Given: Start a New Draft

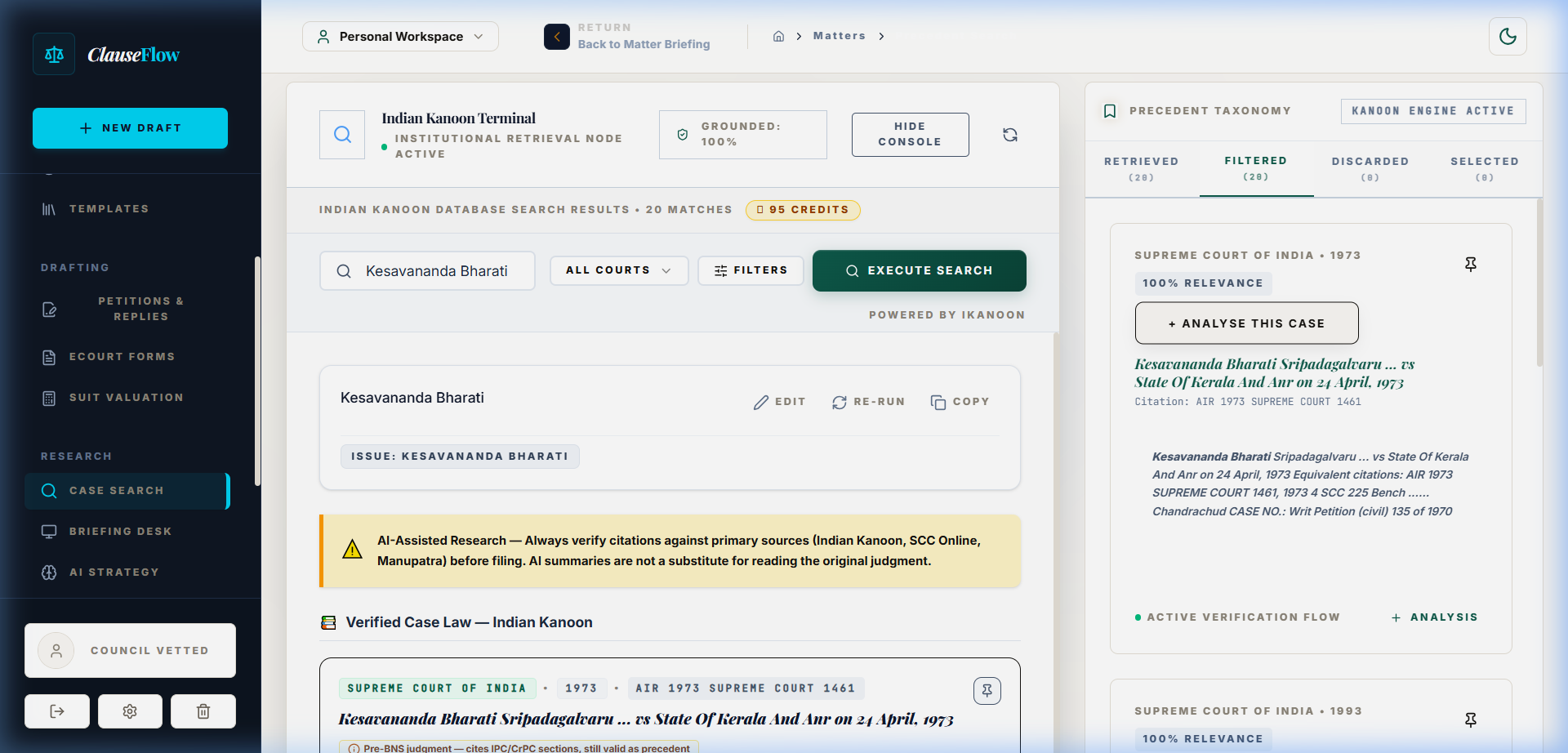Looking at the screenshot, I should [x=130, y=128].
